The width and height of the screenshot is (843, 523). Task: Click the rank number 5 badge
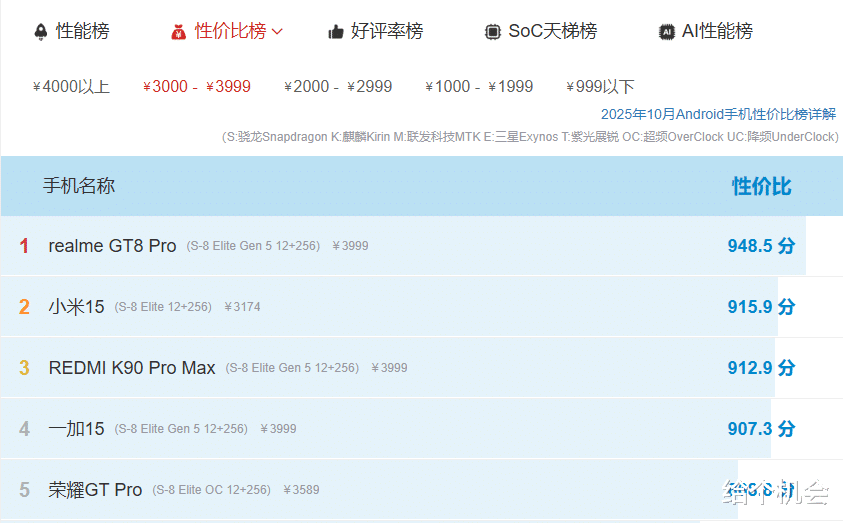point(24,490)
